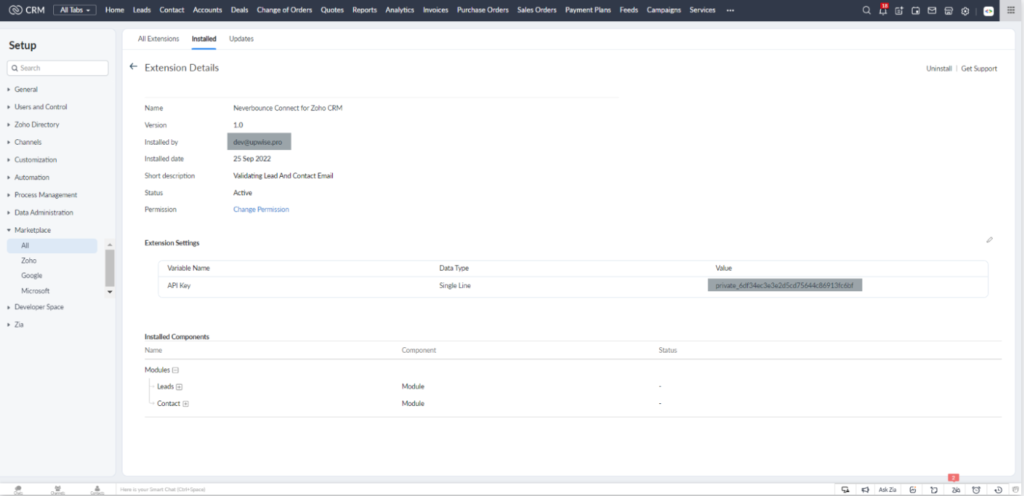Open the All Tabs dropdown
This screenshot has width=1024, height=496.
74,10
